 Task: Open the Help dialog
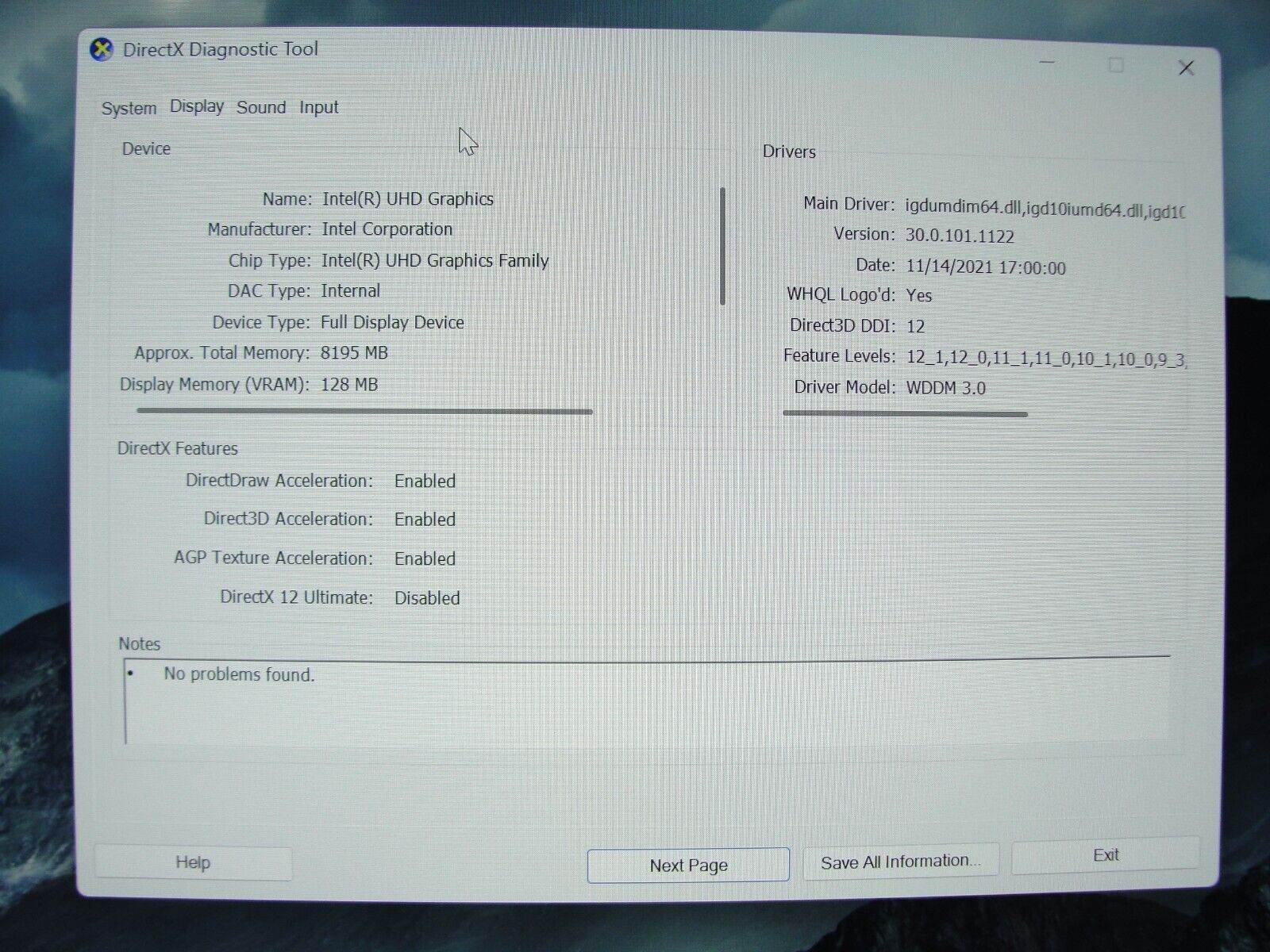[x=193, y=862]
